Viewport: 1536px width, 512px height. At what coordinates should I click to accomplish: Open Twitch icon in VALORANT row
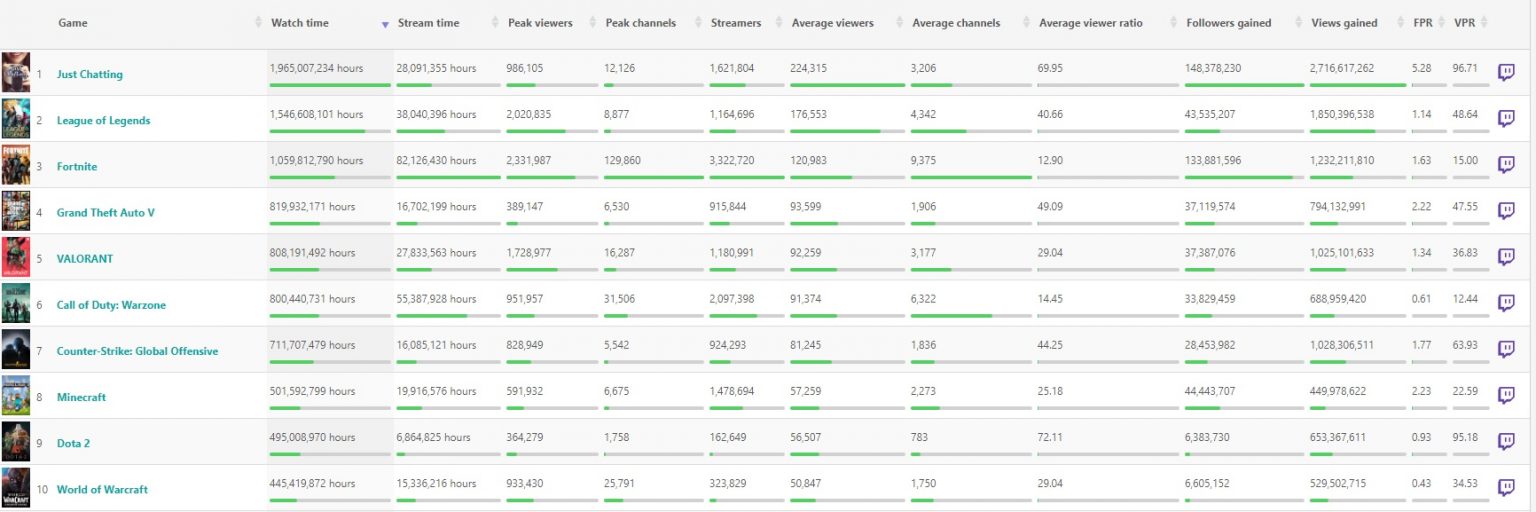point(1506,257)
